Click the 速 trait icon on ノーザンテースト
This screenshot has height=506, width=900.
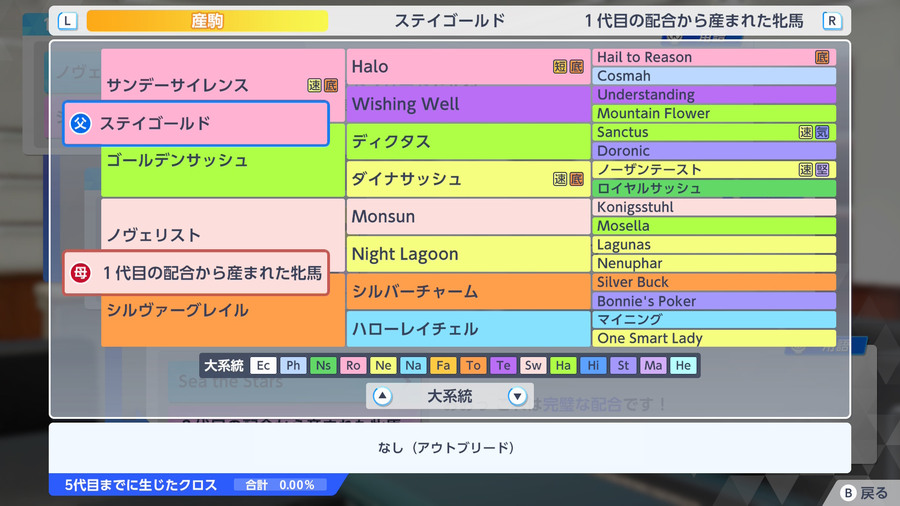click(x=806, y=169)
